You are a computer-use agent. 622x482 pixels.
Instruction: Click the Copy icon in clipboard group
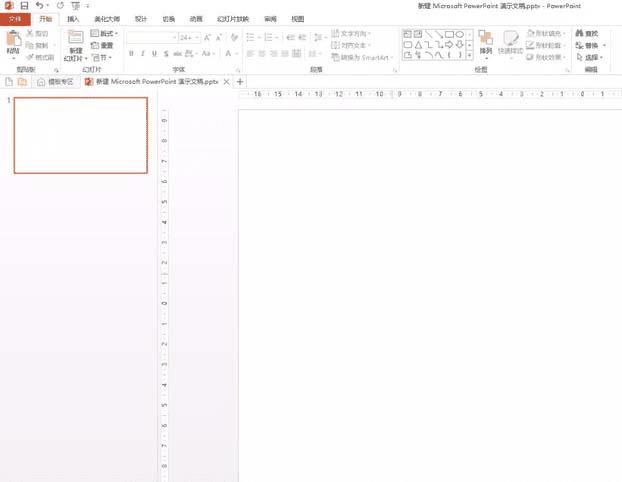pos(30,45)
